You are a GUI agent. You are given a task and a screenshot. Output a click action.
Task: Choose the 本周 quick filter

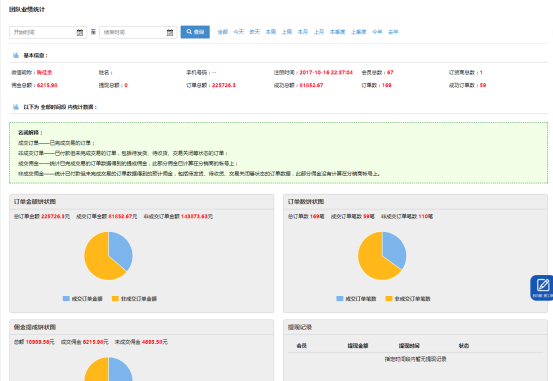click(271, 32)
